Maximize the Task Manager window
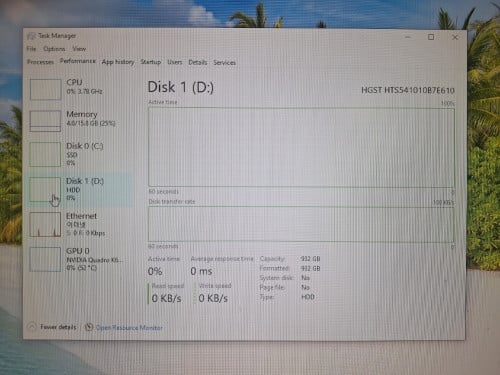Viewport: 500px width, 375px height. tap(431, 37)
